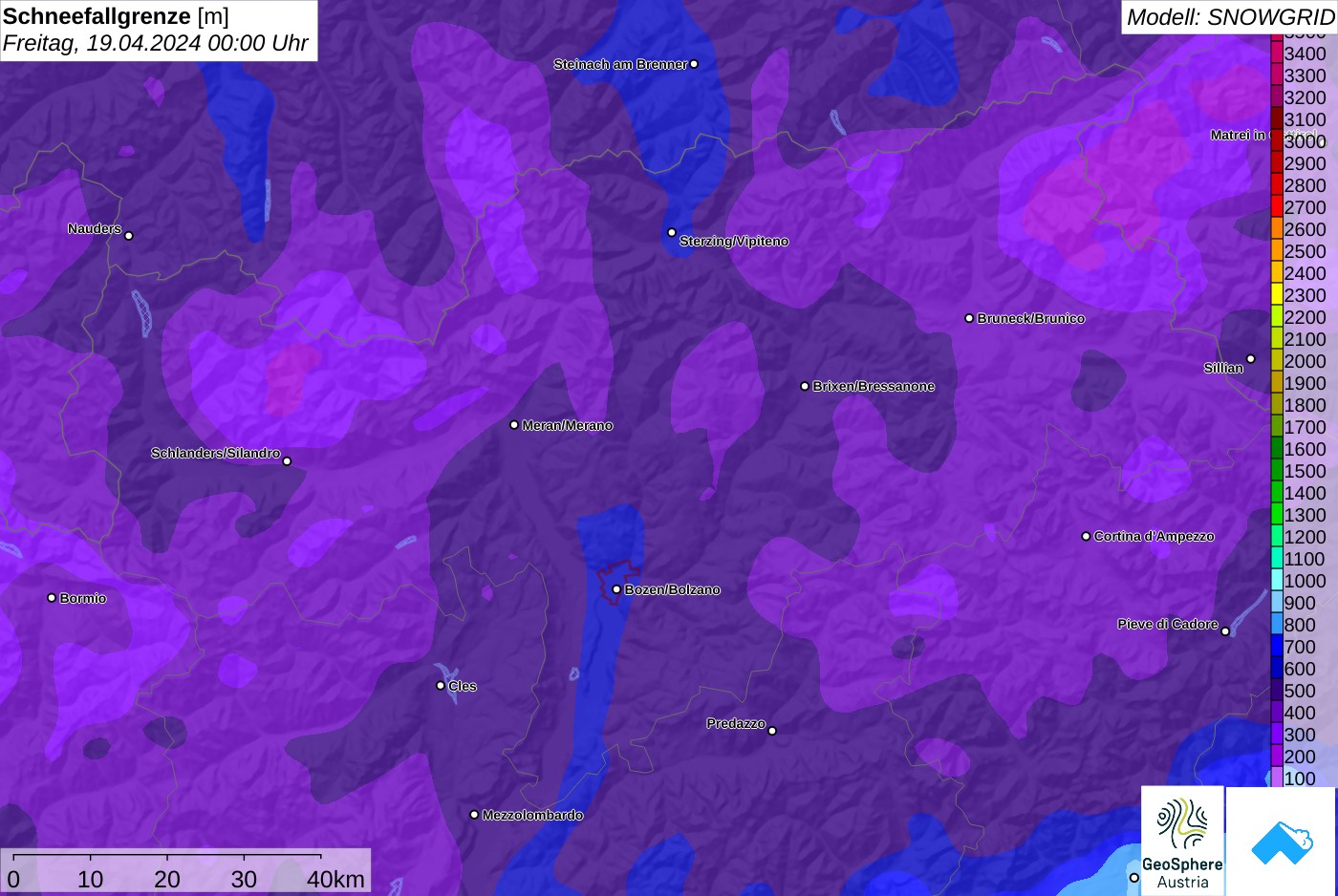1338x896 pixels.
Task: Select the Nauders location marker dot
Action: (129, 235)
